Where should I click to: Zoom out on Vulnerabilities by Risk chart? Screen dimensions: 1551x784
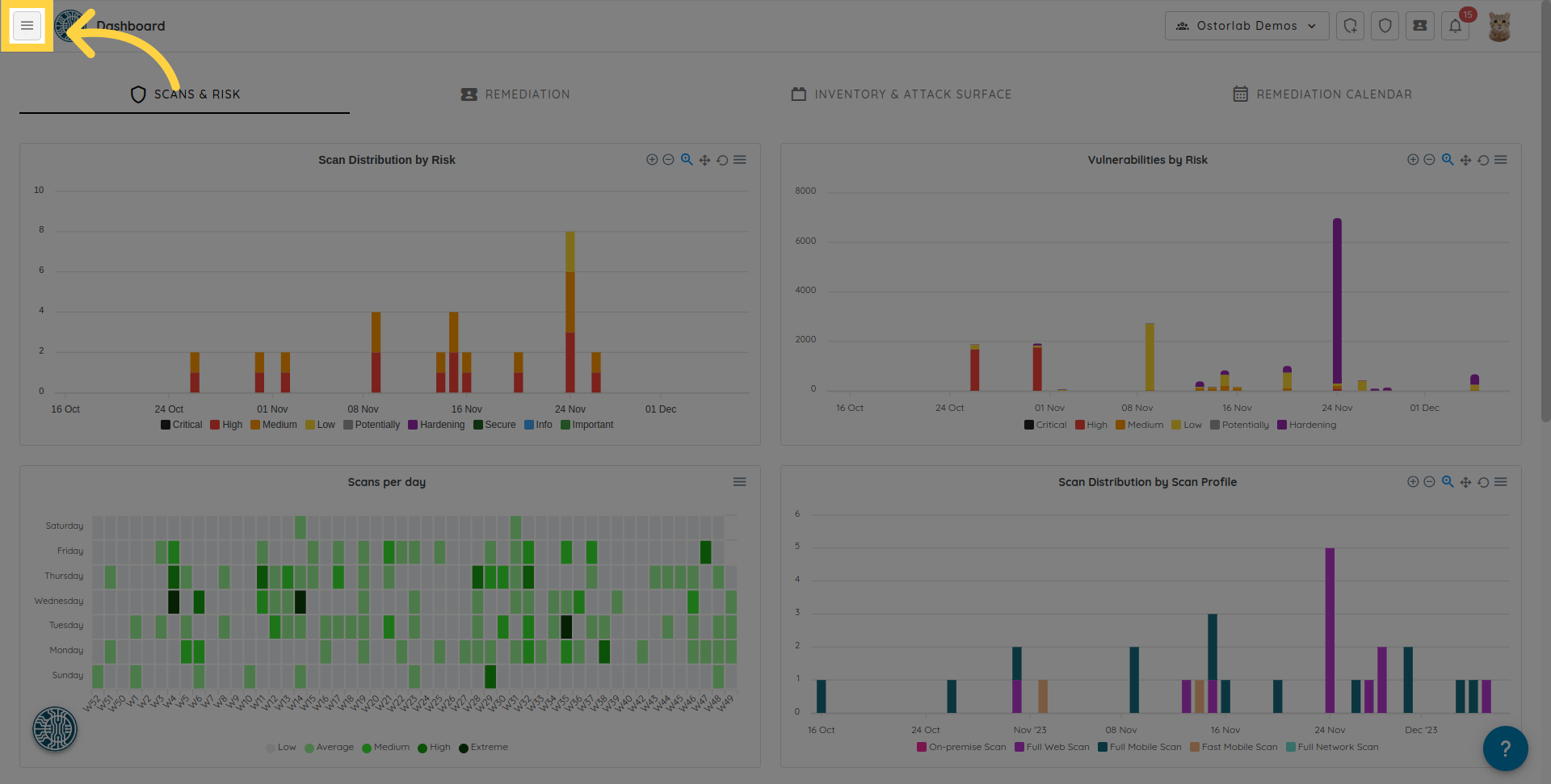tap(1429, 160)
